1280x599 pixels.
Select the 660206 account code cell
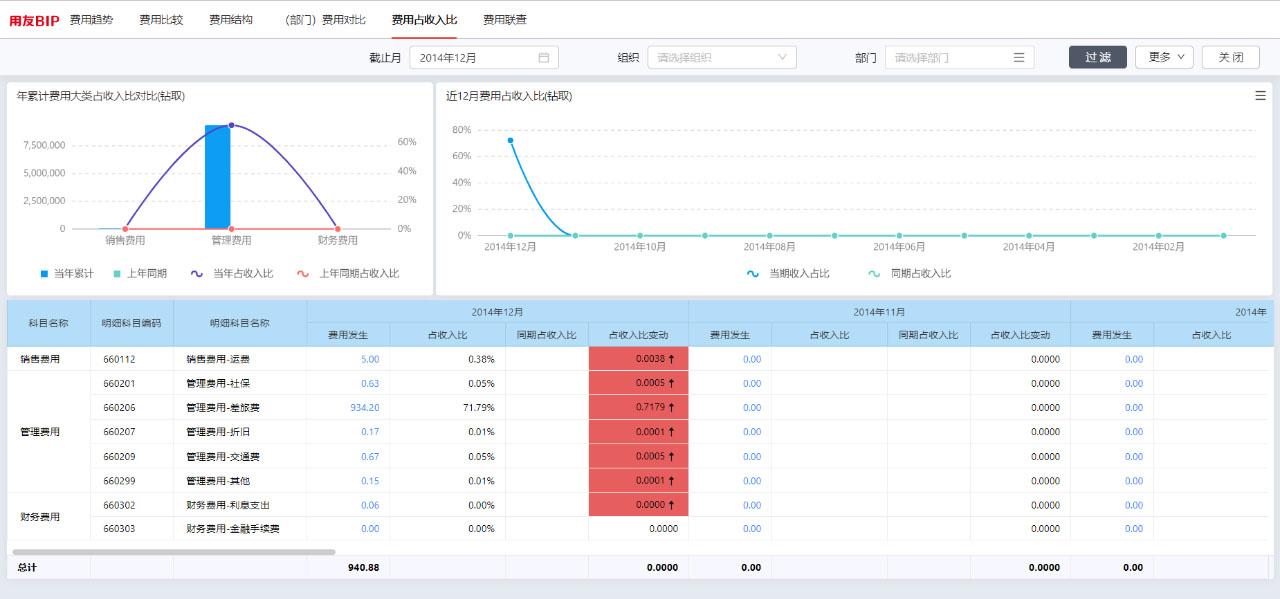point(132,408)
